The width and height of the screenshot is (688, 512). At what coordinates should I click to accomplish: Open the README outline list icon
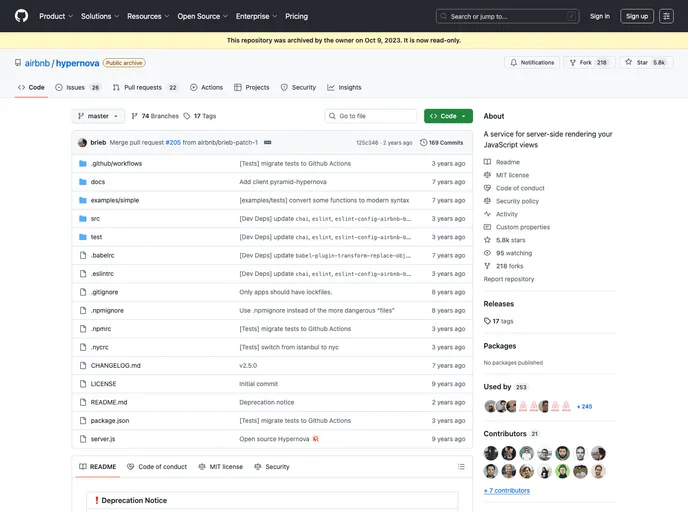[x=461, y=467]
